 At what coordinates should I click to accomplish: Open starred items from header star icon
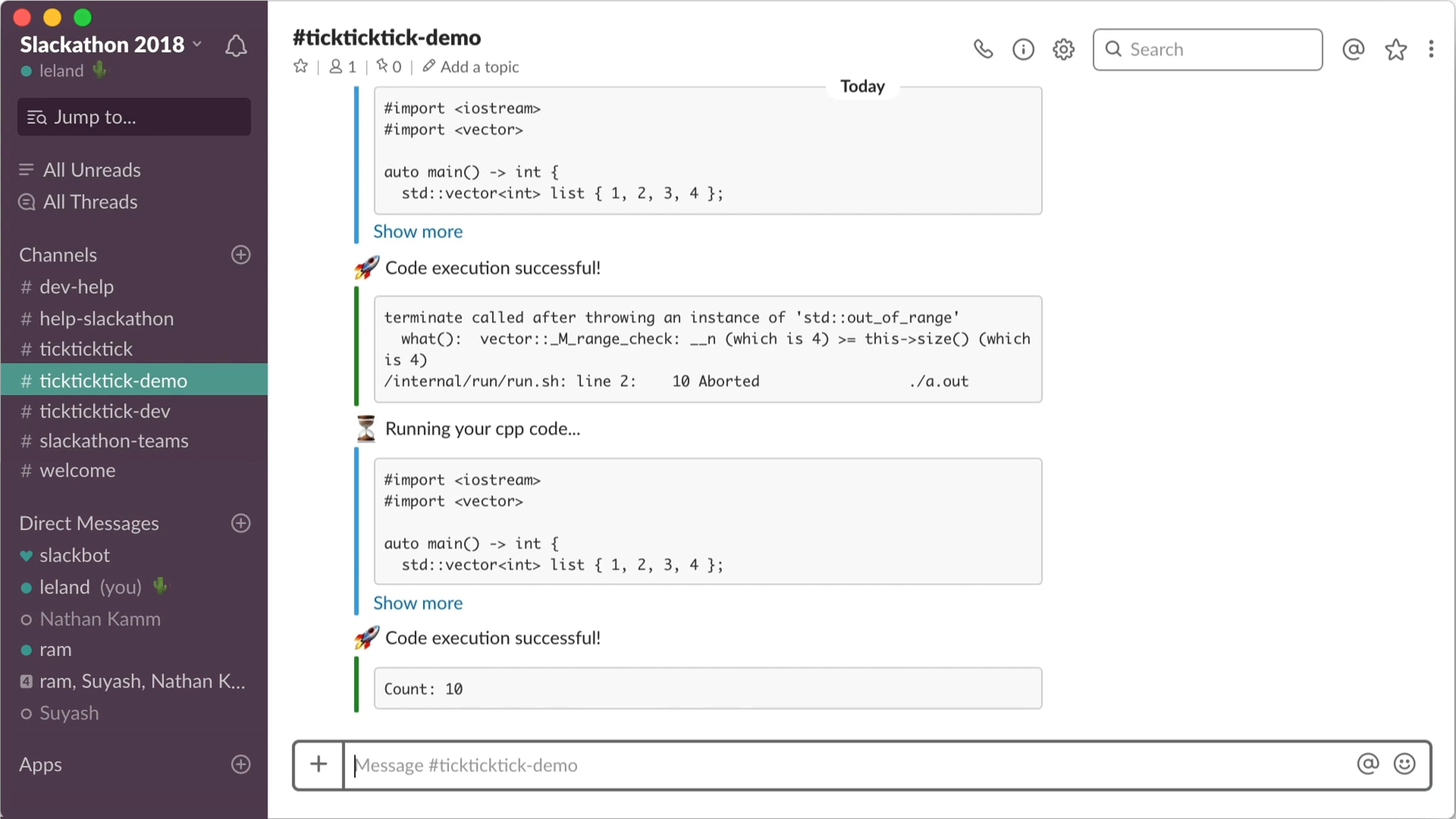coord(1396,49)
